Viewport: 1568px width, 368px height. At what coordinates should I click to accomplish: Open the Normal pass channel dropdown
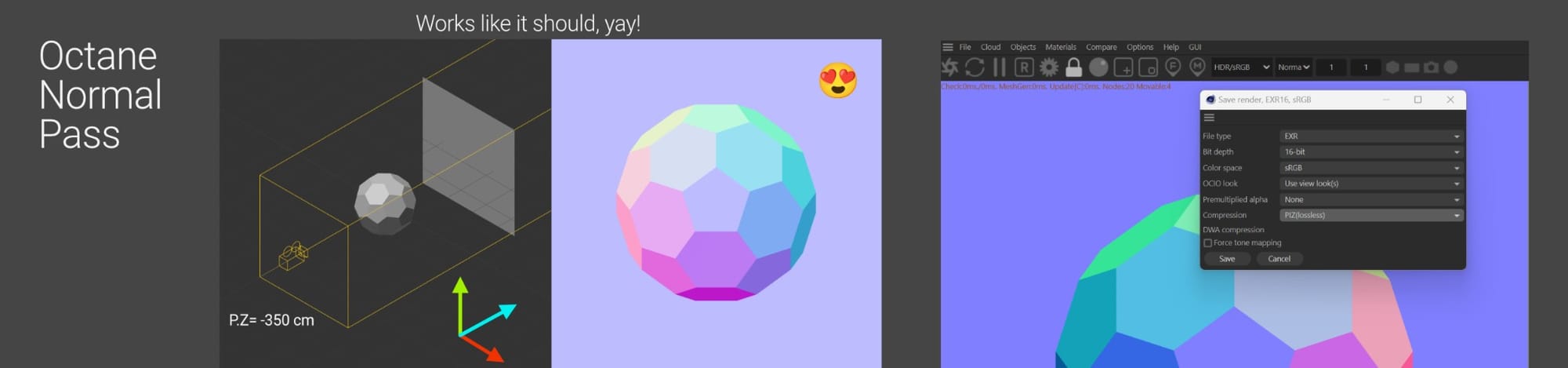1294,67
